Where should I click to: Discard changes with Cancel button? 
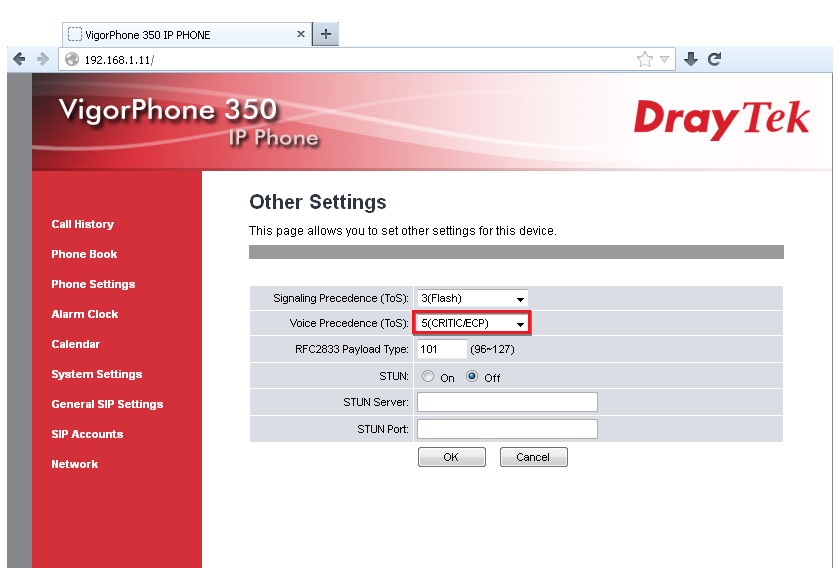534,457
